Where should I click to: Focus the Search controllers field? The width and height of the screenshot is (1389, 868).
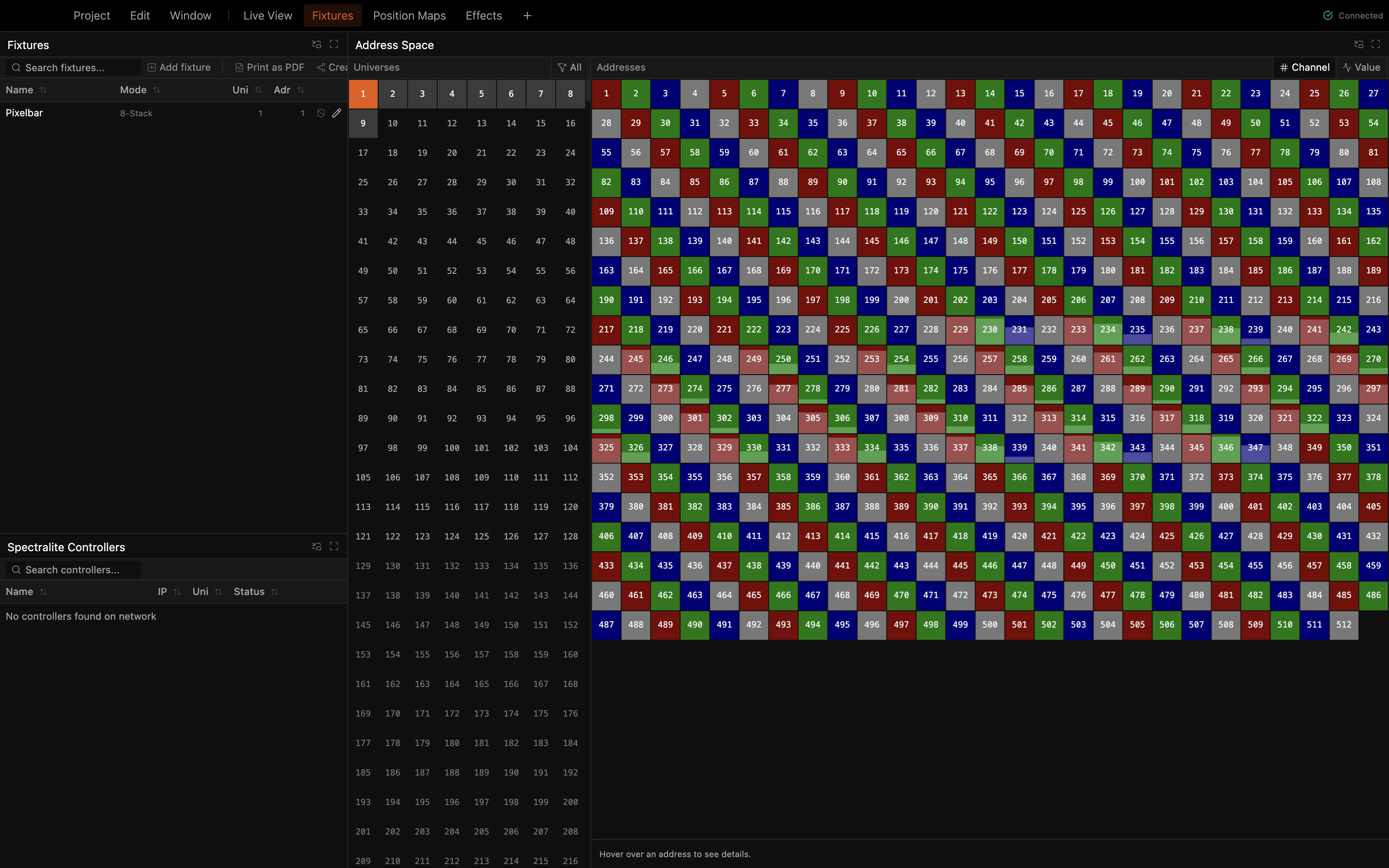pos(73,569)
